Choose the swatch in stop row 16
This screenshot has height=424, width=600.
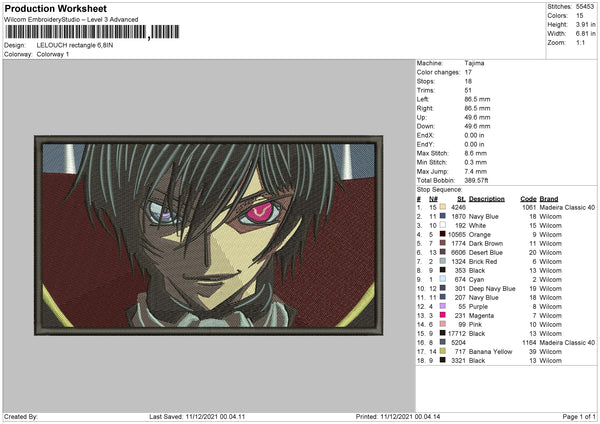tap(443, 342)
